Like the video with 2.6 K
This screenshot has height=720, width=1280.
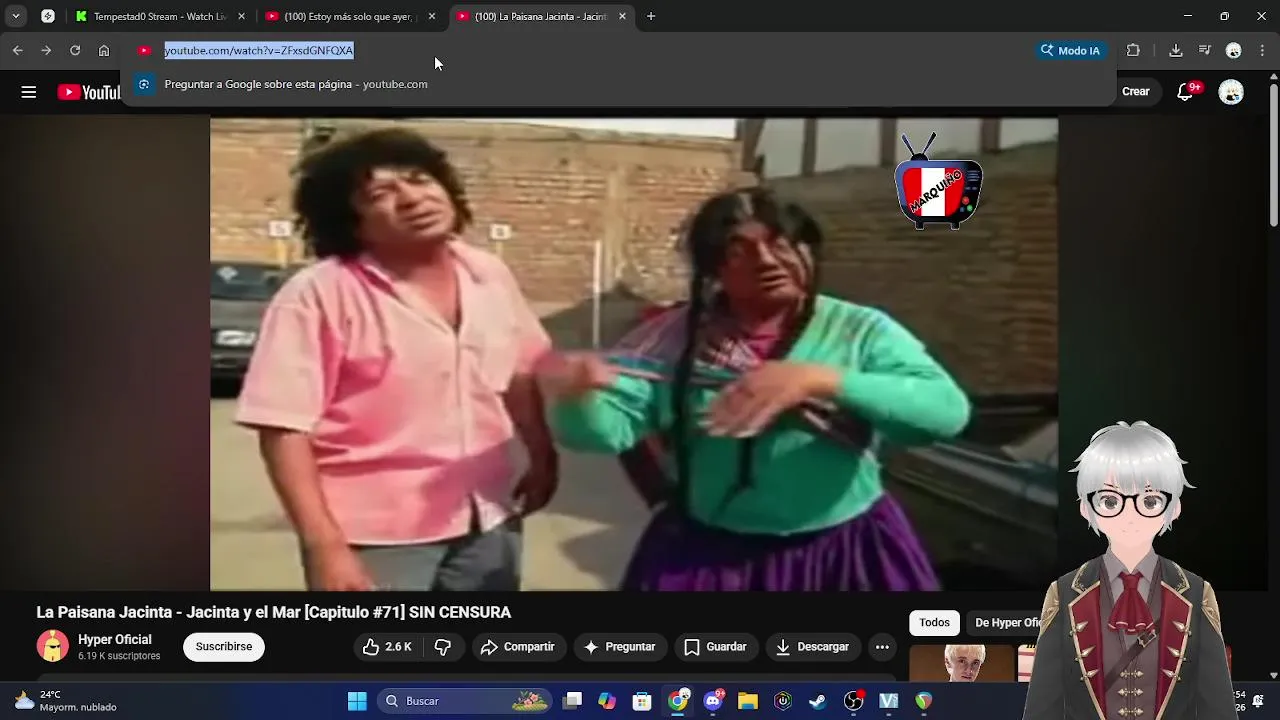point(388,647)
